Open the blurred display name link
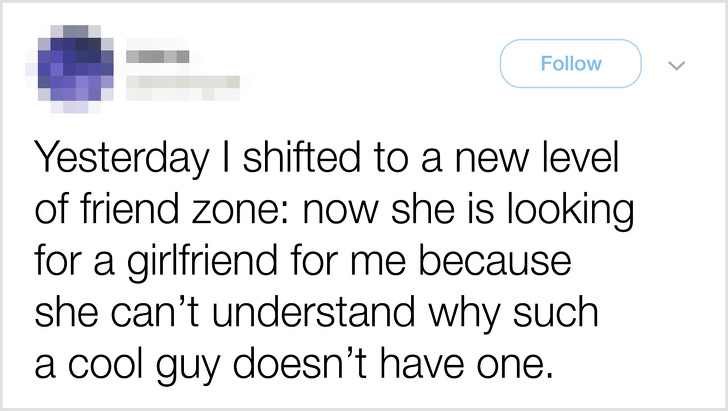Image resolution: width=728 pixels, height=411 pixels. click(156, 55)
